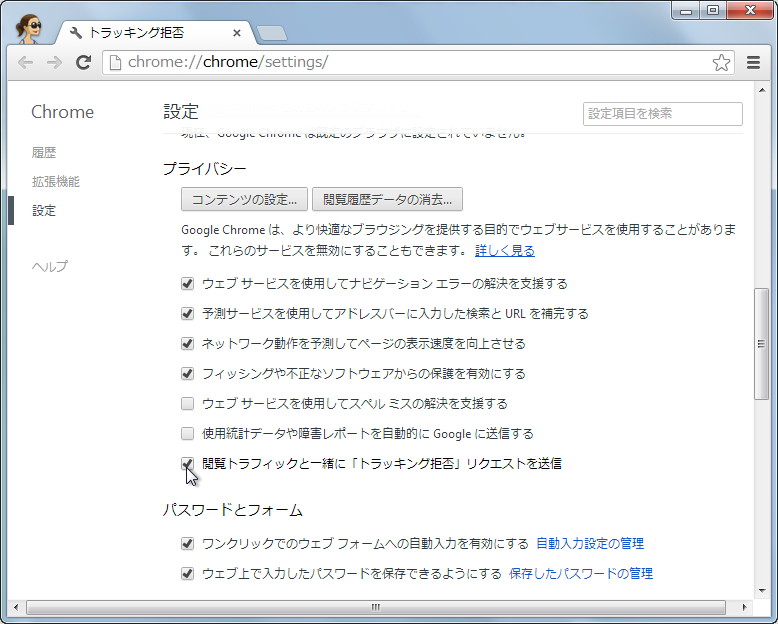Click the horizontal scrollbar right arrow
The width and height of the screenshot is (778, 624).
pyautogui.click(x=744, y=607)
